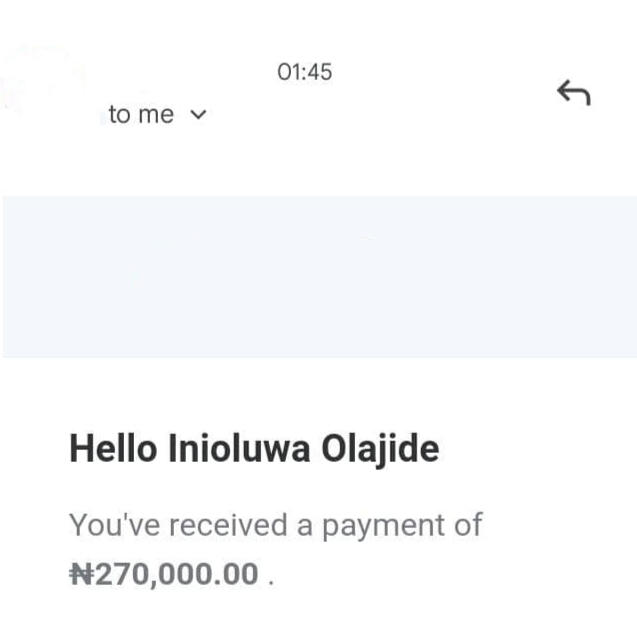Tap the Naira currency symbol
The height and width of the screenshot is (637, 637).
79,574
